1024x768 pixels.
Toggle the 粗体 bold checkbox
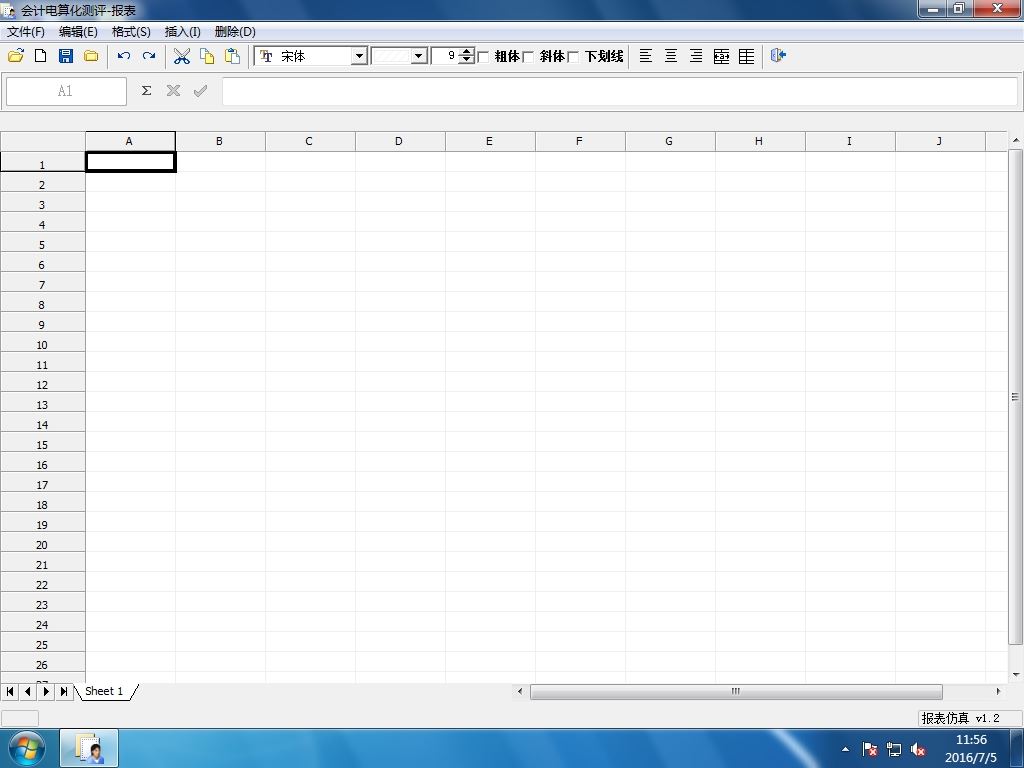point(484,57)
